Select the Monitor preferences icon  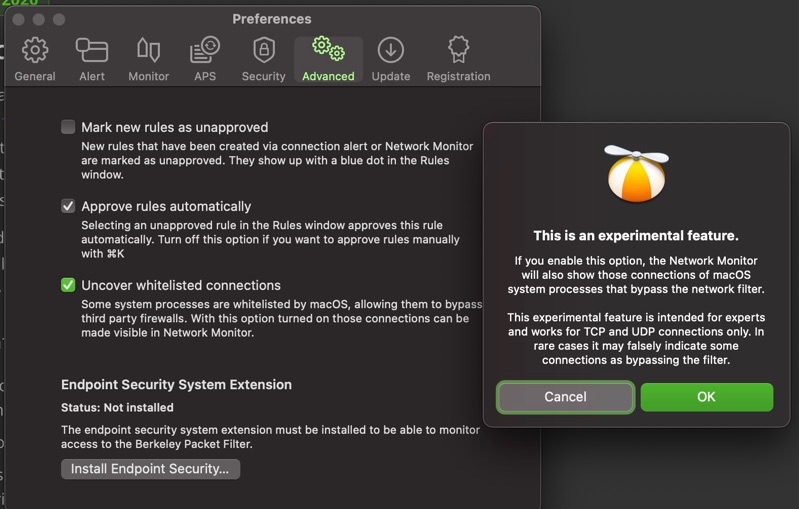point(148,59)
